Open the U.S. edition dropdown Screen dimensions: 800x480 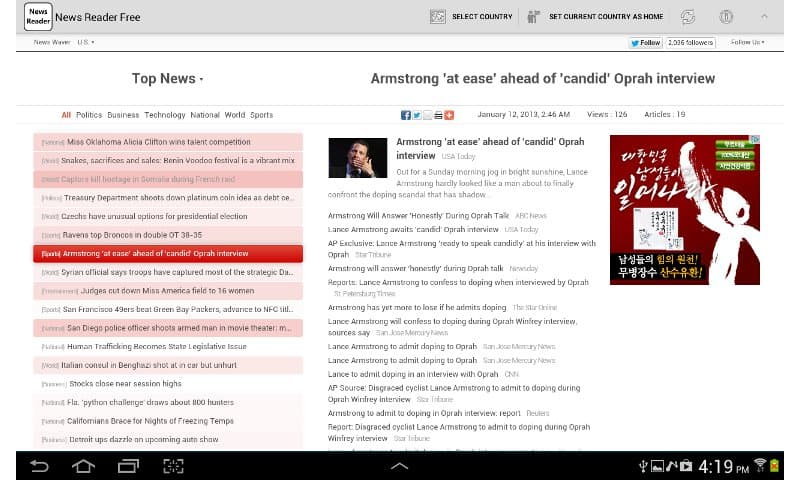[86, 42]
